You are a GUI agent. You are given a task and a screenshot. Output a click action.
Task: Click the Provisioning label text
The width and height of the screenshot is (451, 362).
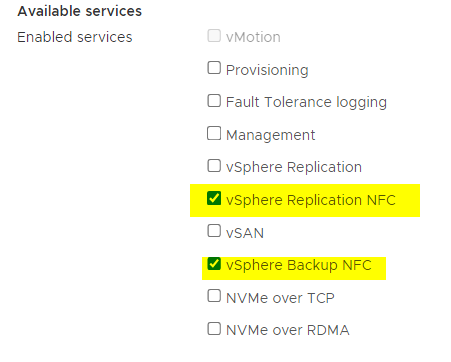tap(267, 70)
